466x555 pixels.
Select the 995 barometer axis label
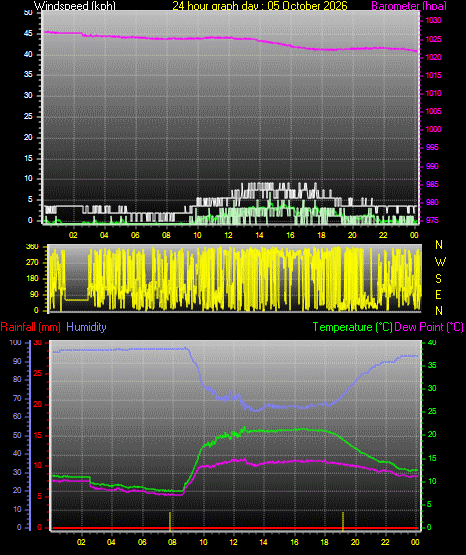point(432,148)
